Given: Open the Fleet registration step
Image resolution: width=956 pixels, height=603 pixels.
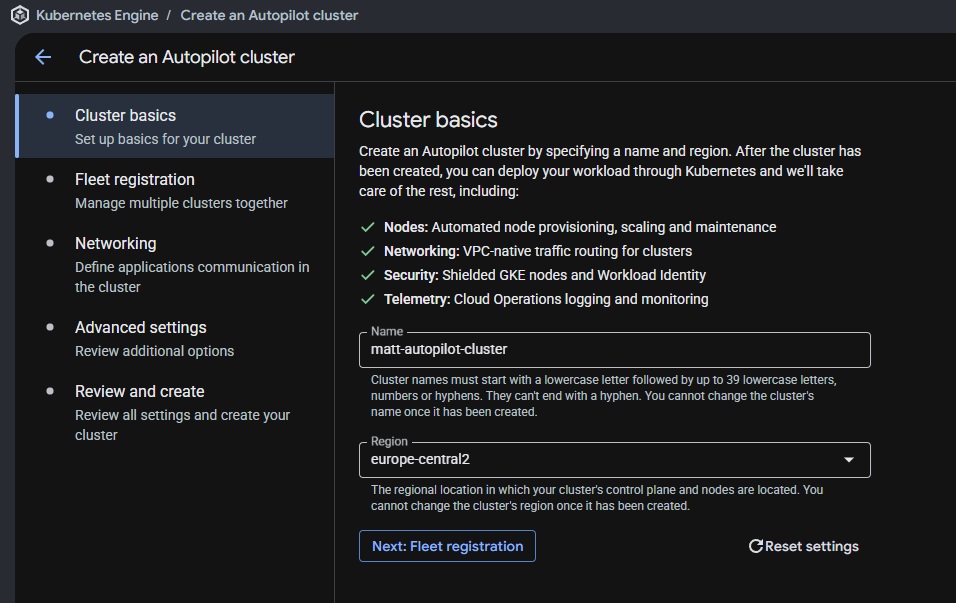Looking at the screenshot, I should pos(175,190).
